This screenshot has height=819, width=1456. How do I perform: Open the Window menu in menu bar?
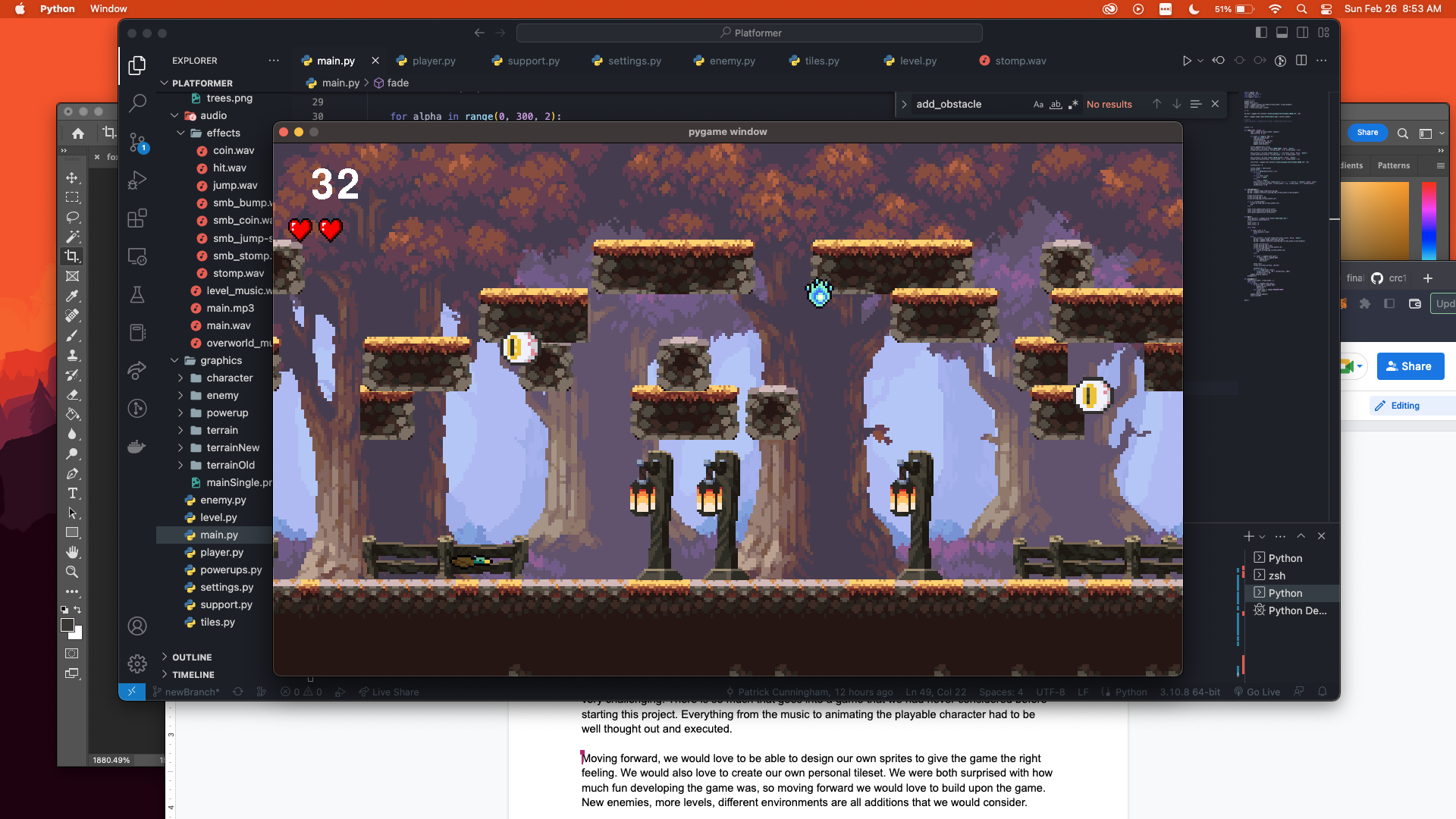click(x=108, y=9)
